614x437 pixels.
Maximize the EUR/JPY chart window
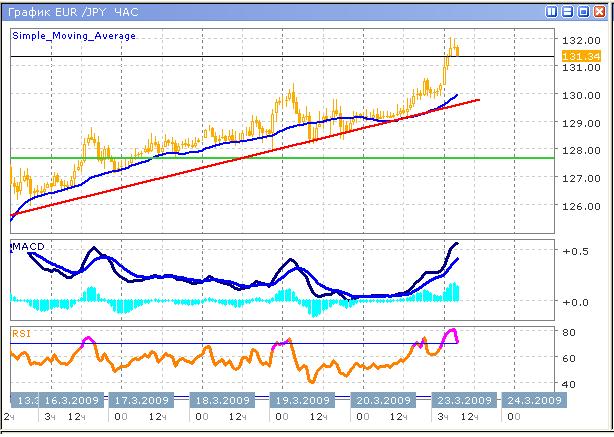583,11
